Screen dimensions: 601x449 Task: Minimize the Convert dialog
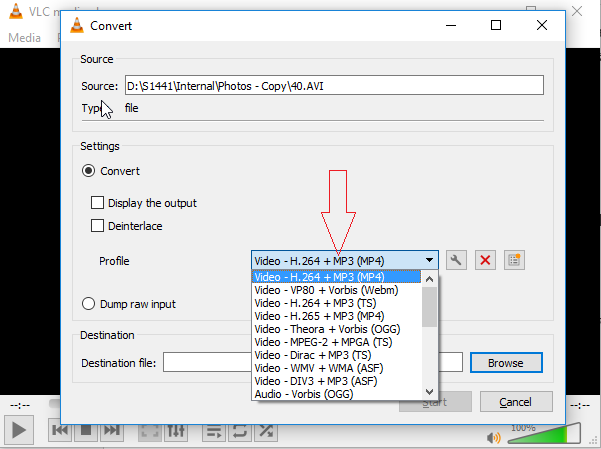click(451, 25)
